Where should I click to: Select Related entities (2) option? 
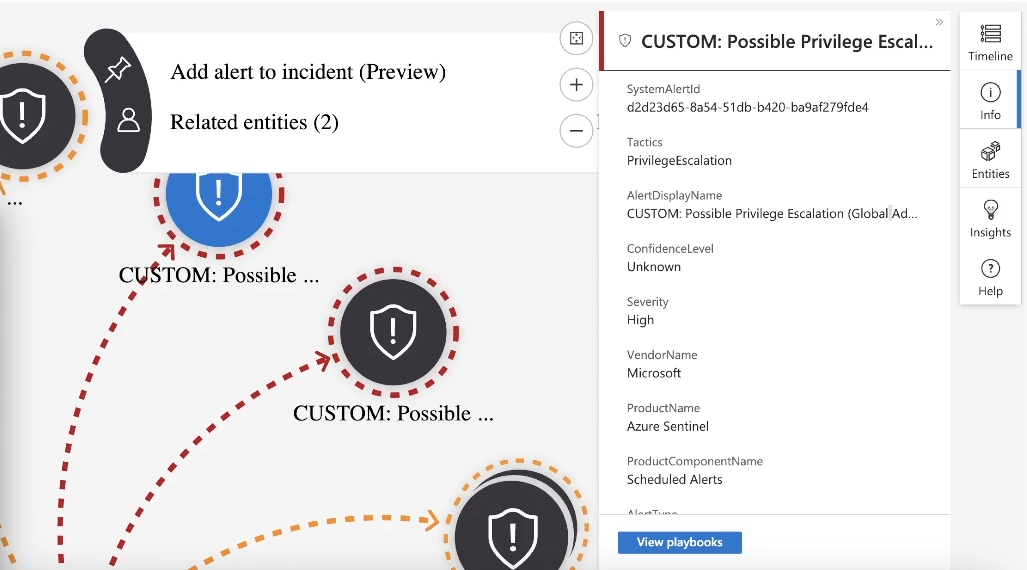point(254,122)
